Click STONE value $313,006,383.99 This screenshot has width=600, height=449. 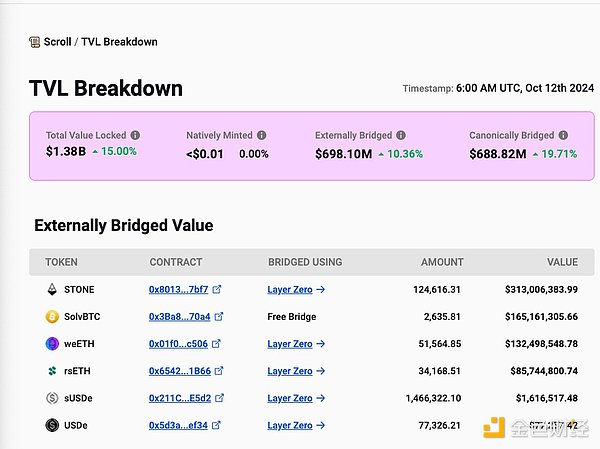pos(541,289)
